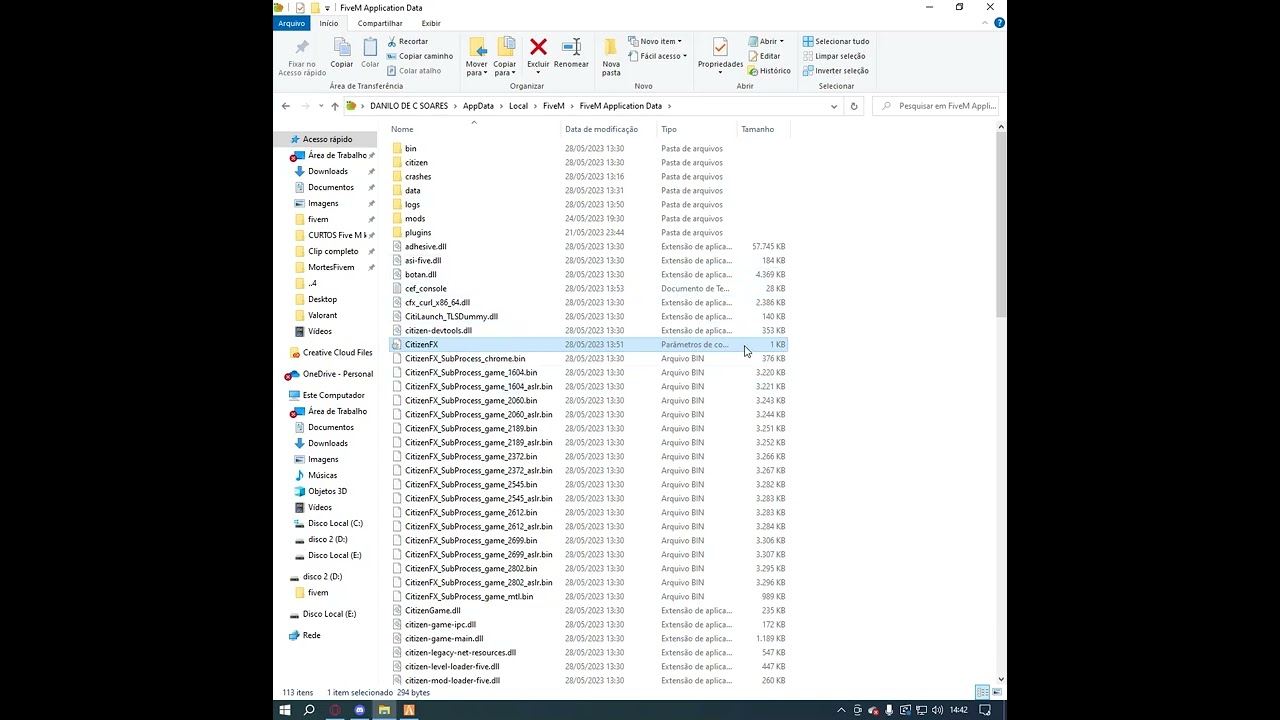Open the Arquivo menu

point(292,23)
